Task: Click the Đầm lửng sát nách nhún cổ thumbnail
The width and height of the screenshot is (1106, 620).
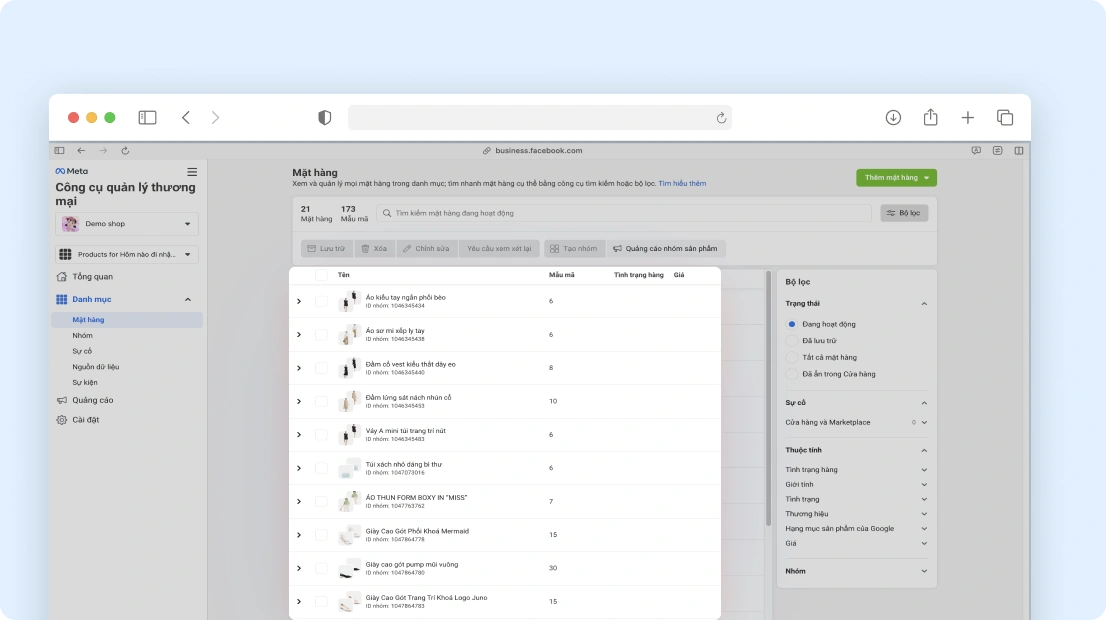Action: point(349,401)
